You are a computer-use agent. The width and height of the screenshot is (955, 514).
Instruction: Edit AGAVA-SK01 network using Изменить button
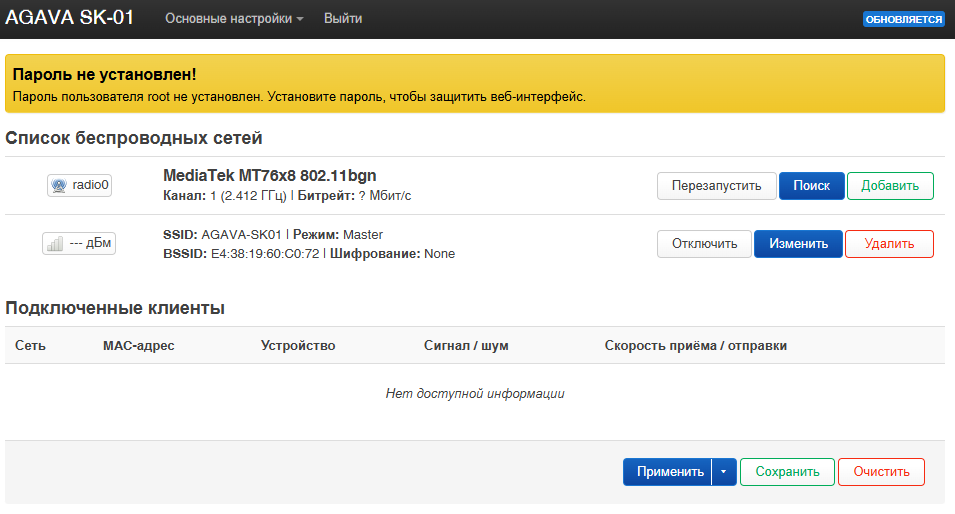point(798,244)
